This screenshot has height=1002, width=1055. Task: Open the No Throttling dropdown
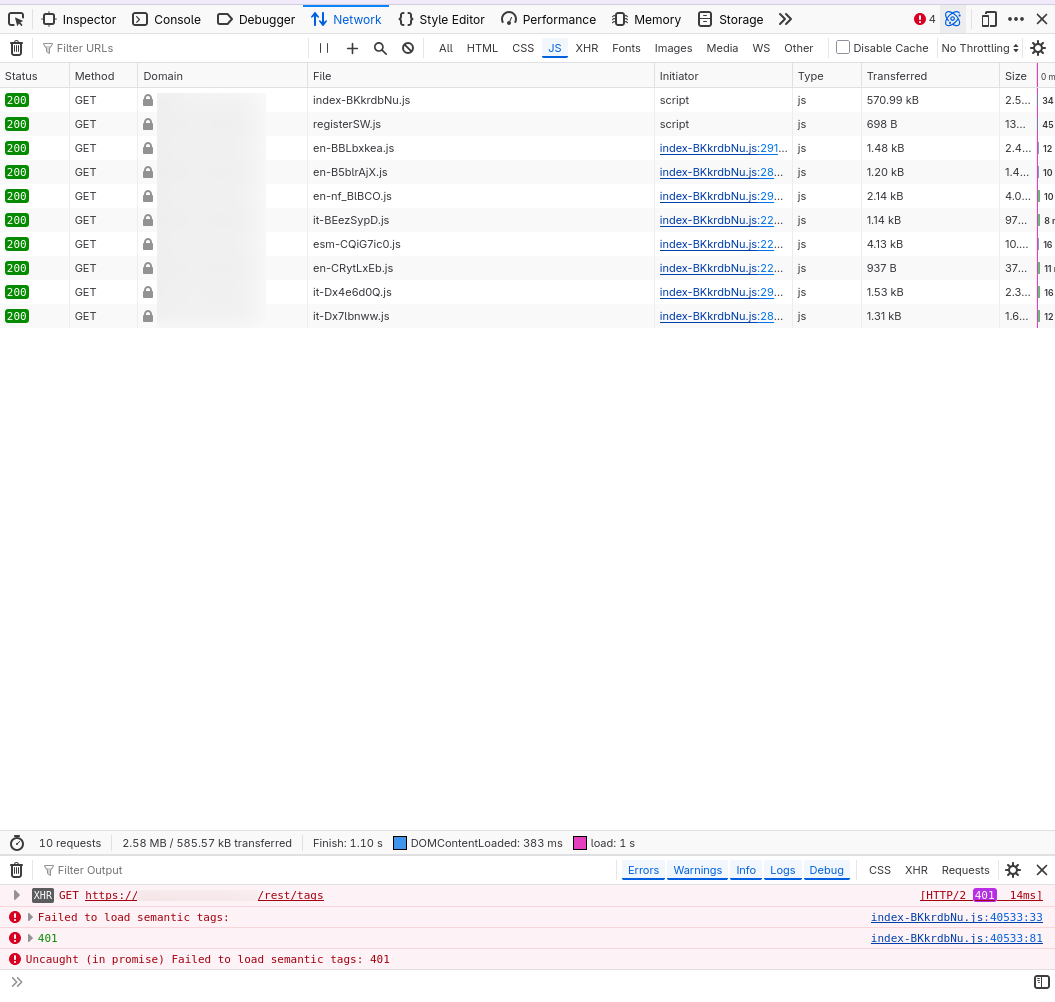[980, 48]
